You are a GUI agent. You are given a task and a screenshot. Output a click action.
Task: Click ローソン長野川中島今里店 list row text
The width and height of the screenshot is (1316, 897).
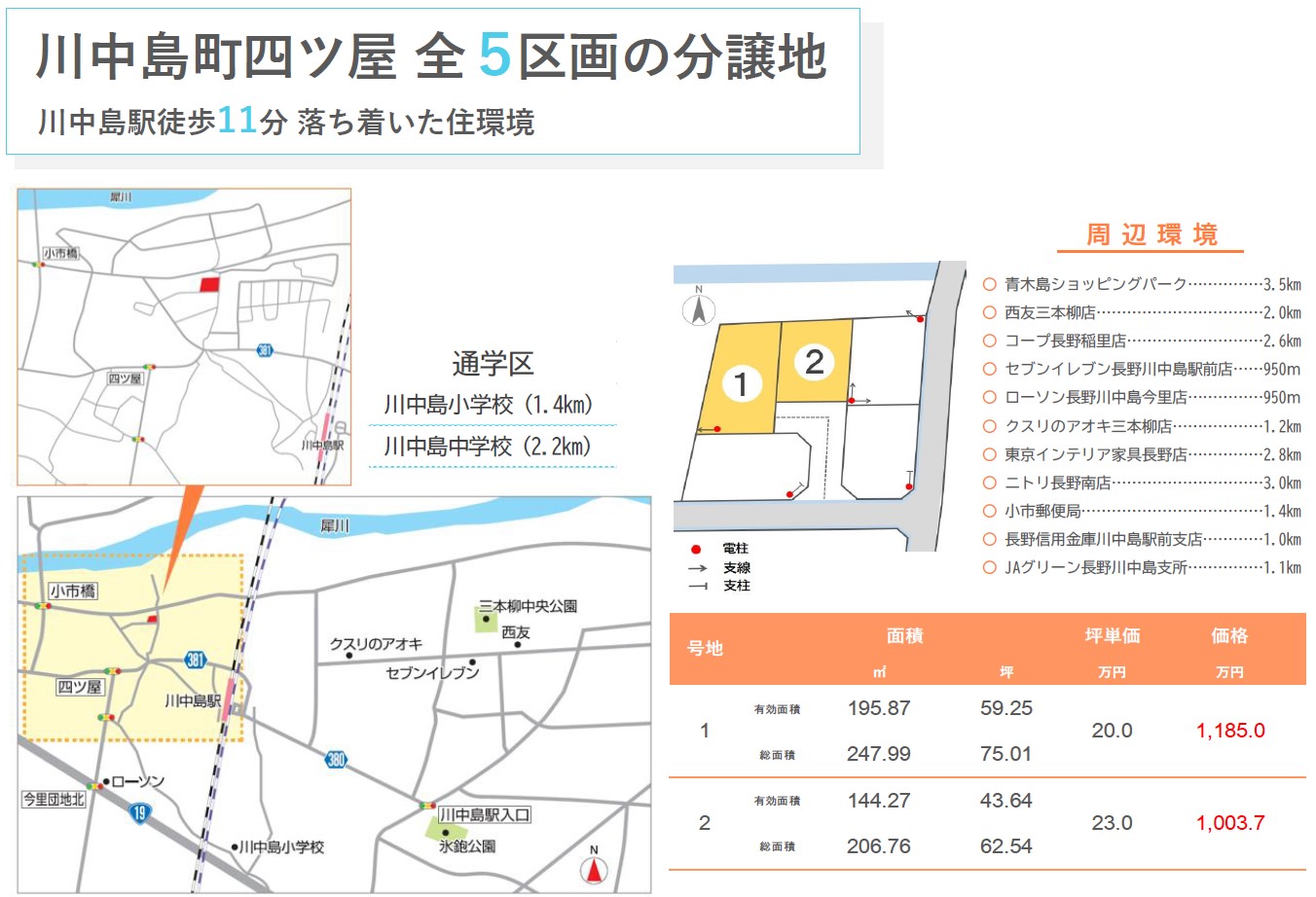click(1096, 397)
